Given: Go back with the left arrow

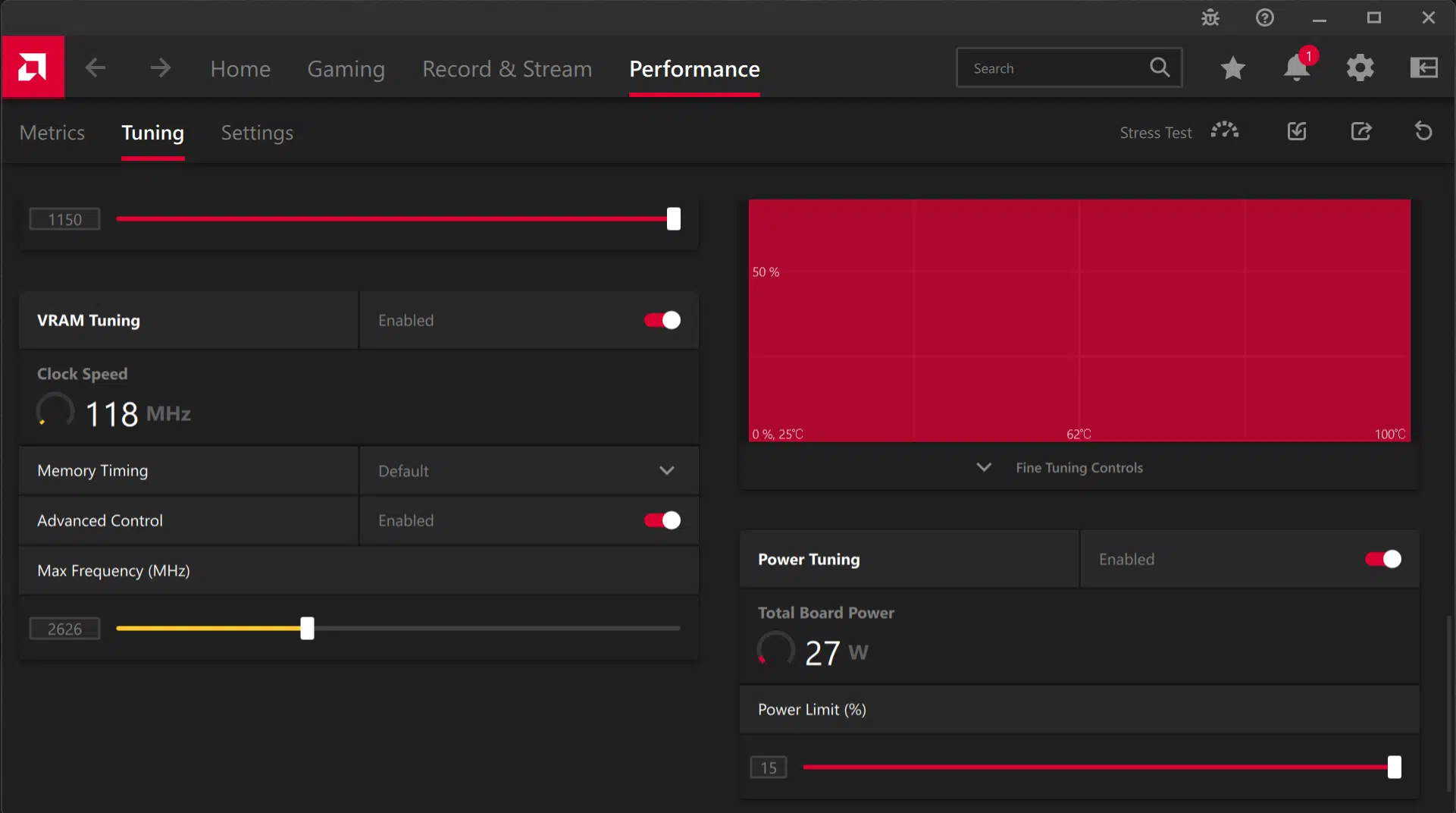Looking at the screenshot, I should [95, 67].
